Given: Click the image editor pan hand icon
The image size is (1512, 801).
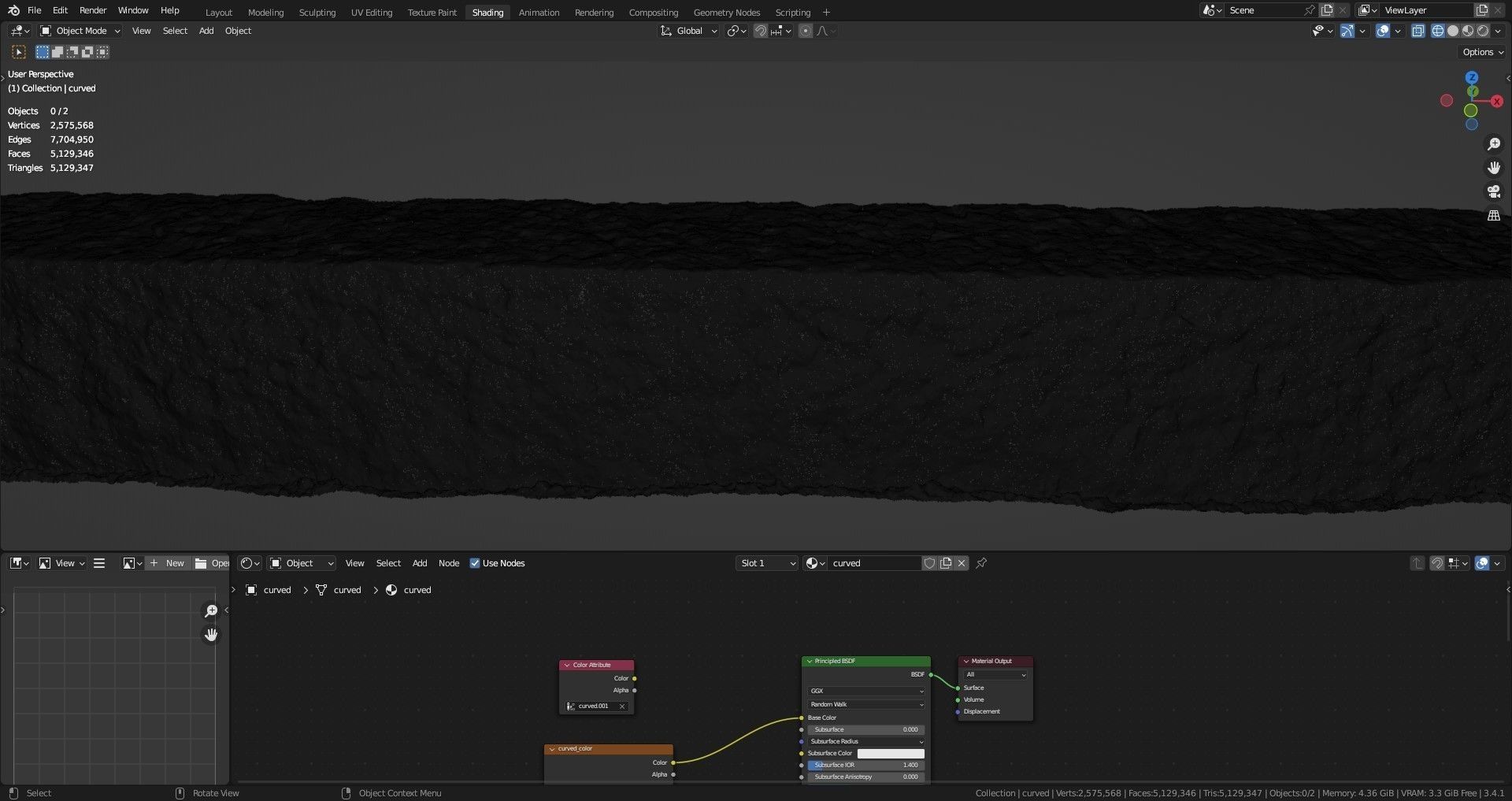Looking at the screenshot, I should 211,635.
